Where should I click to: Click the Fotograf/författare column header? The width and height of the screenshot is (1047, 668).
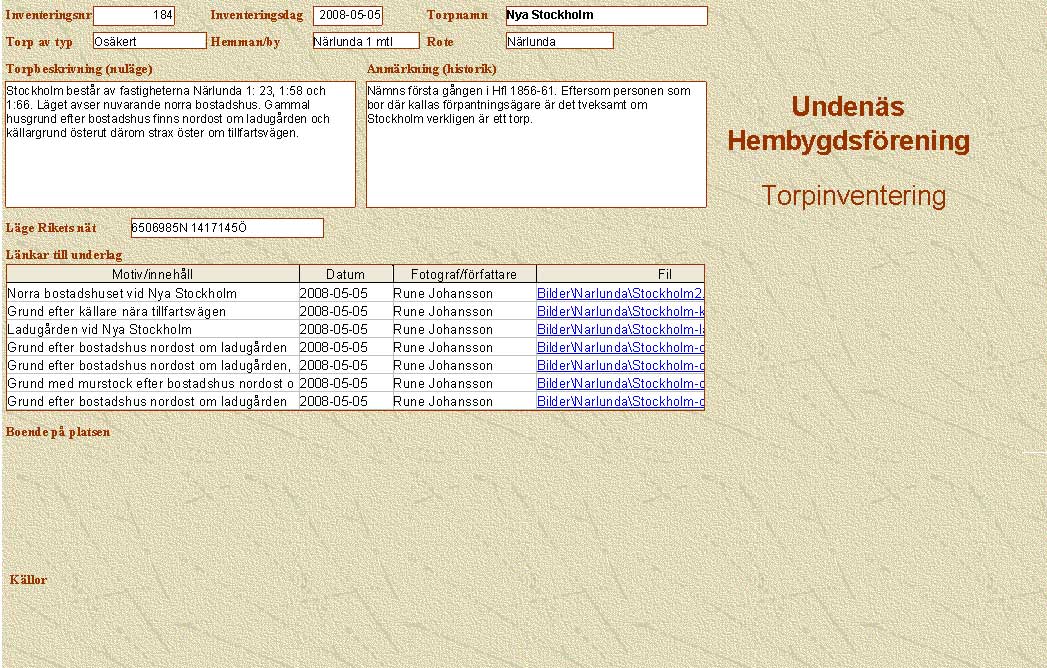464,274
